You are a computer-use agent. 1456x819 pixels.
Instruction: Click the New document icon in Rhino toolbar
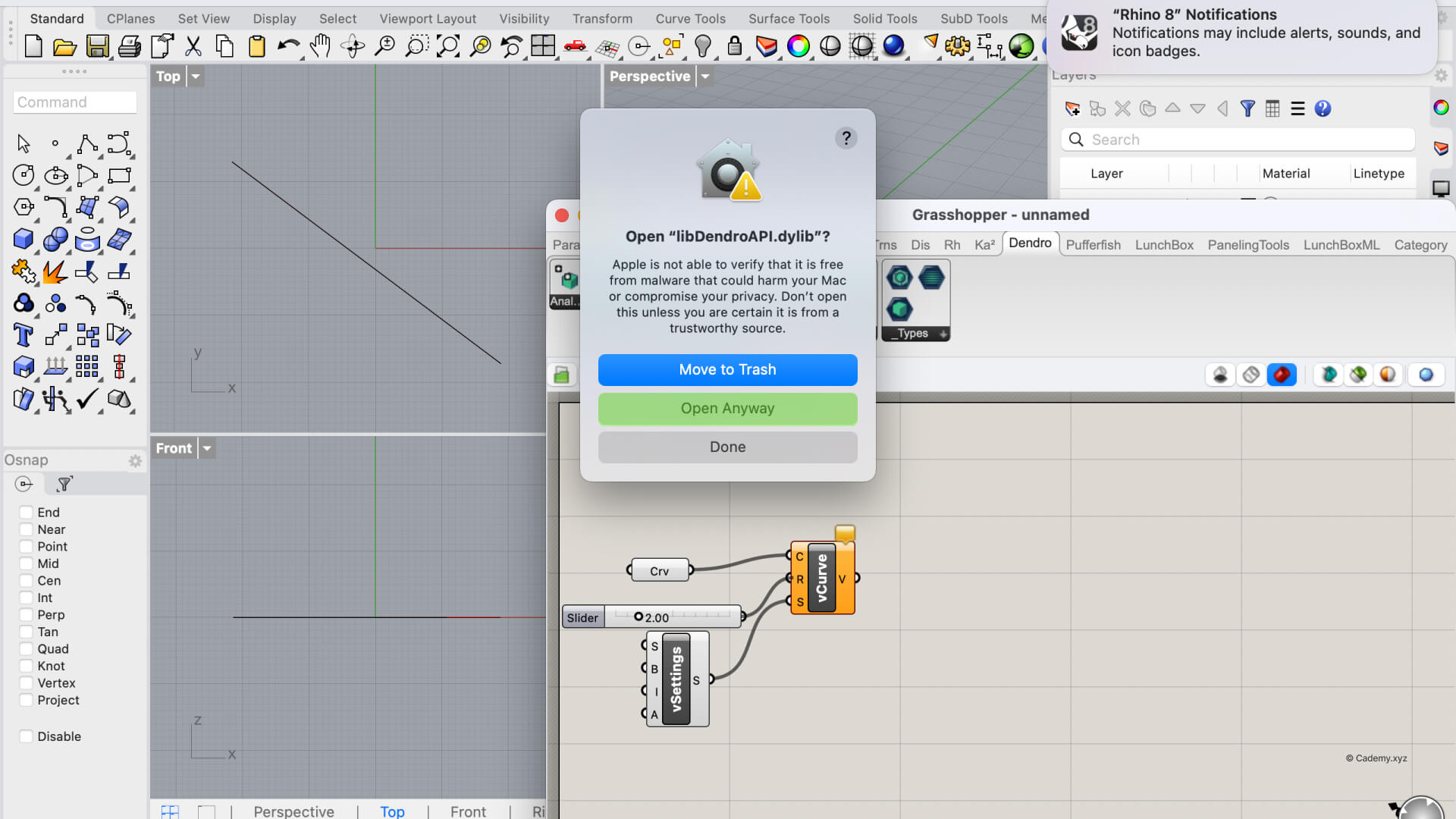33,46
